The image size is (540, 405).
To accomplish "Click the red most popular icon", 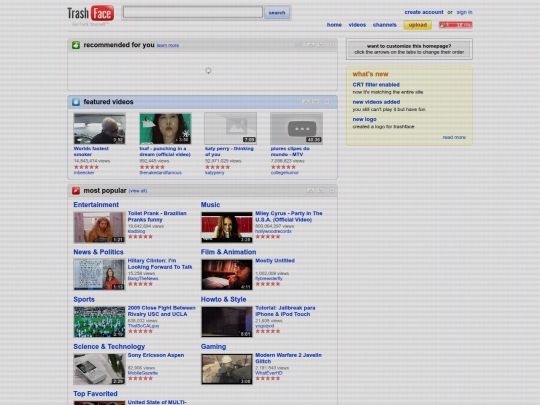I will click(x=76, y=190).
